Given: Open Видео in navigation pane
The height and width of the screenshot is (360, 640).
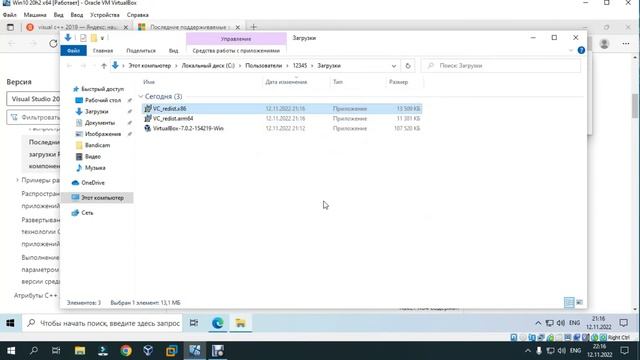Looking at the screenshot, I should (93, 156).
